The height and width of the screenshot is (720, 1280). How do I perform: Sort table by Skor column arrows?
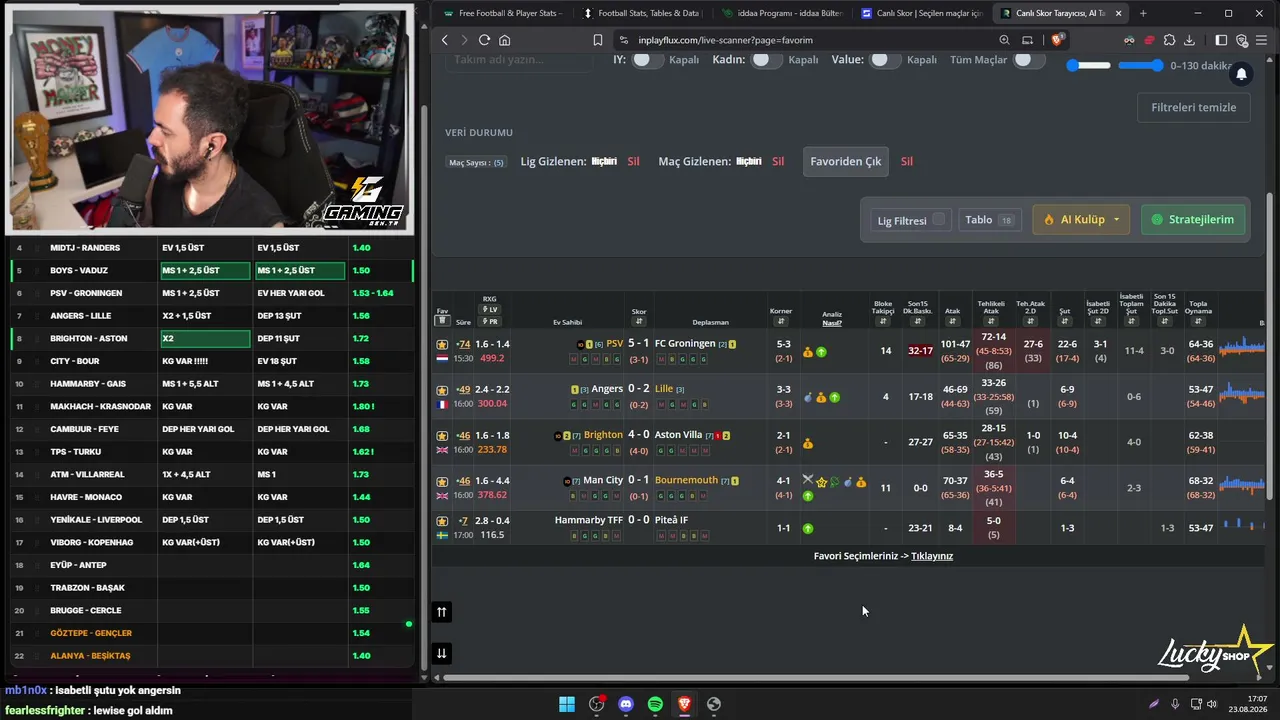(639, 321)
